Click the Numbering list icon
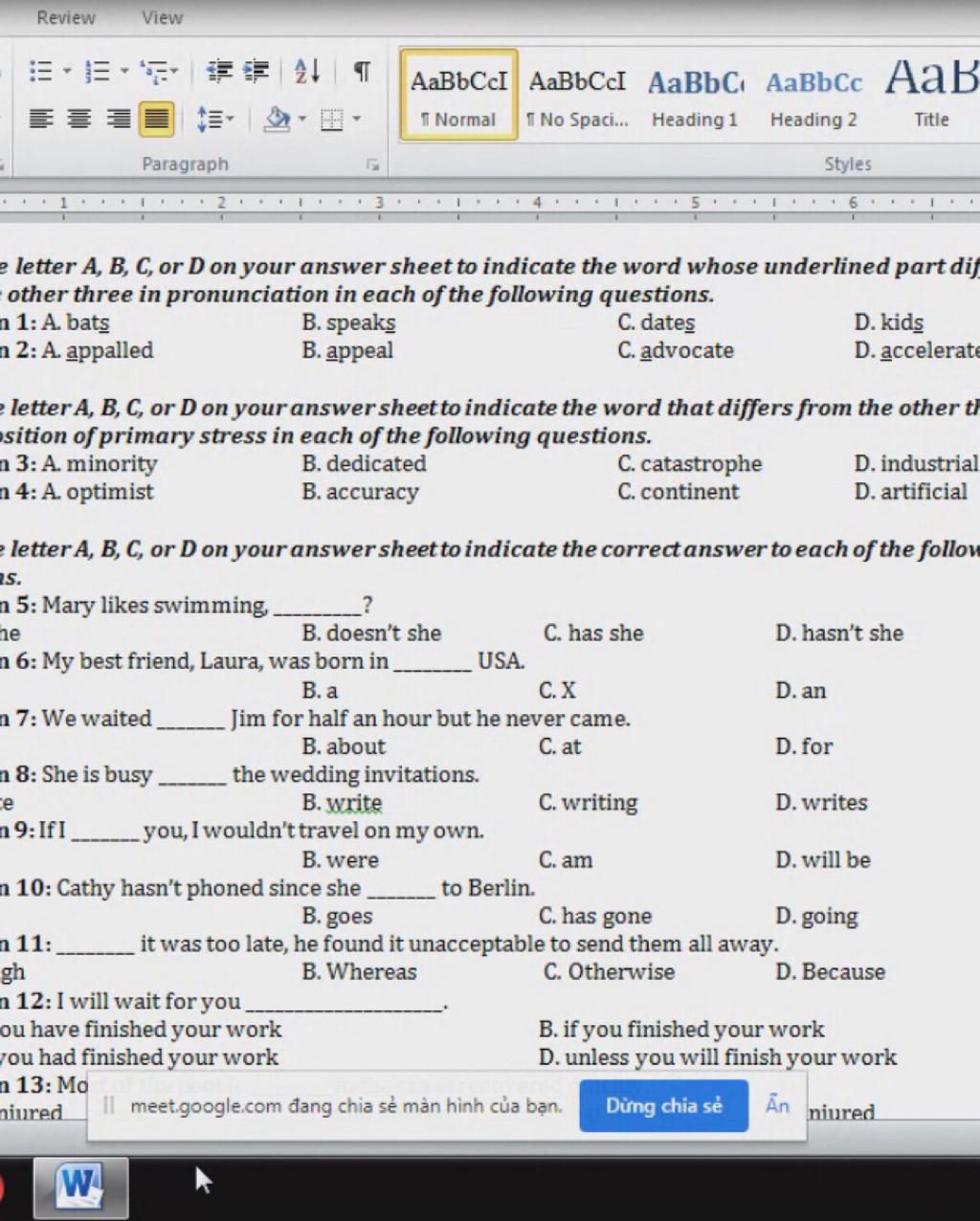 pos(97,71)
